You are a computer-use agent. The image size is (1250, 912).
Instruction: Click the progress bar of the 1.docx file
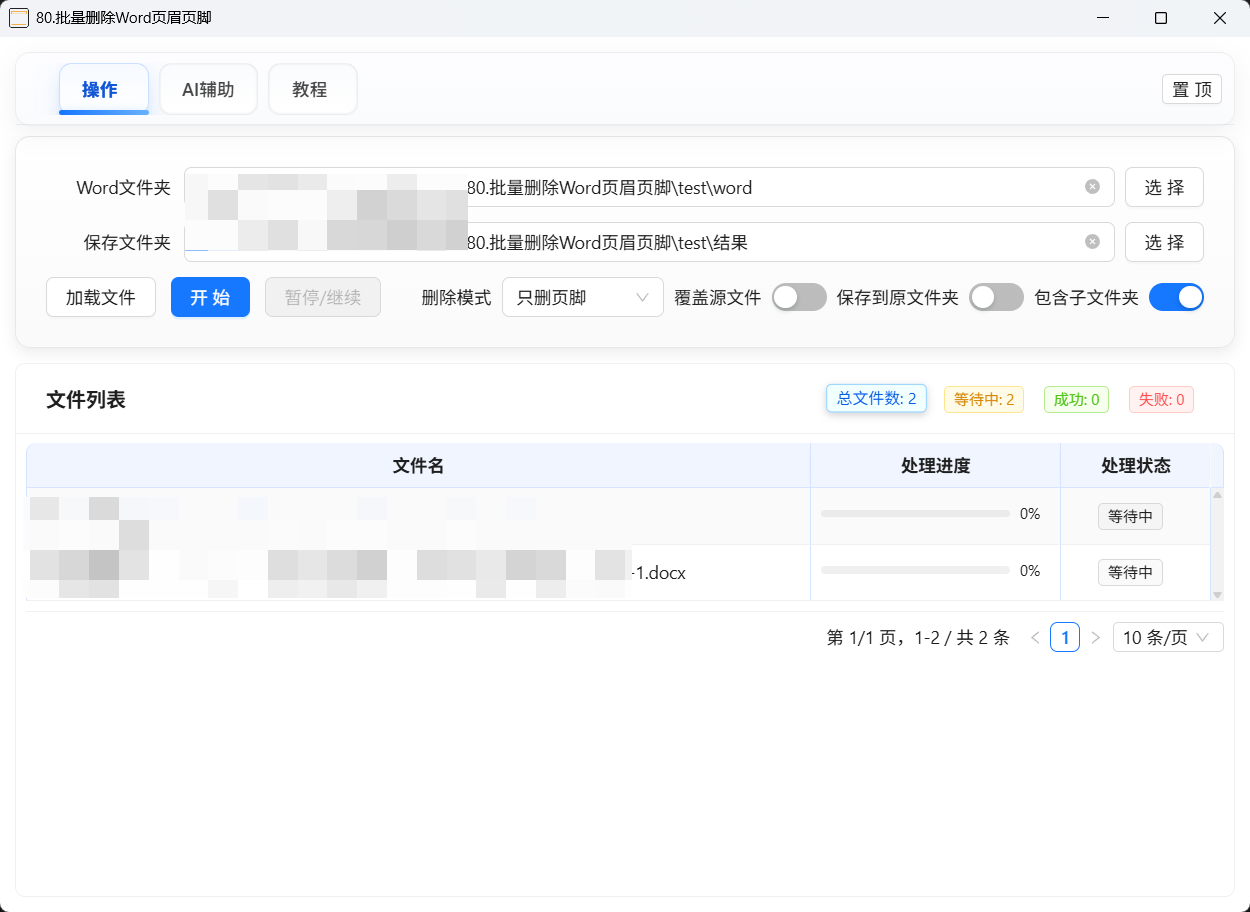coord(915,570)
